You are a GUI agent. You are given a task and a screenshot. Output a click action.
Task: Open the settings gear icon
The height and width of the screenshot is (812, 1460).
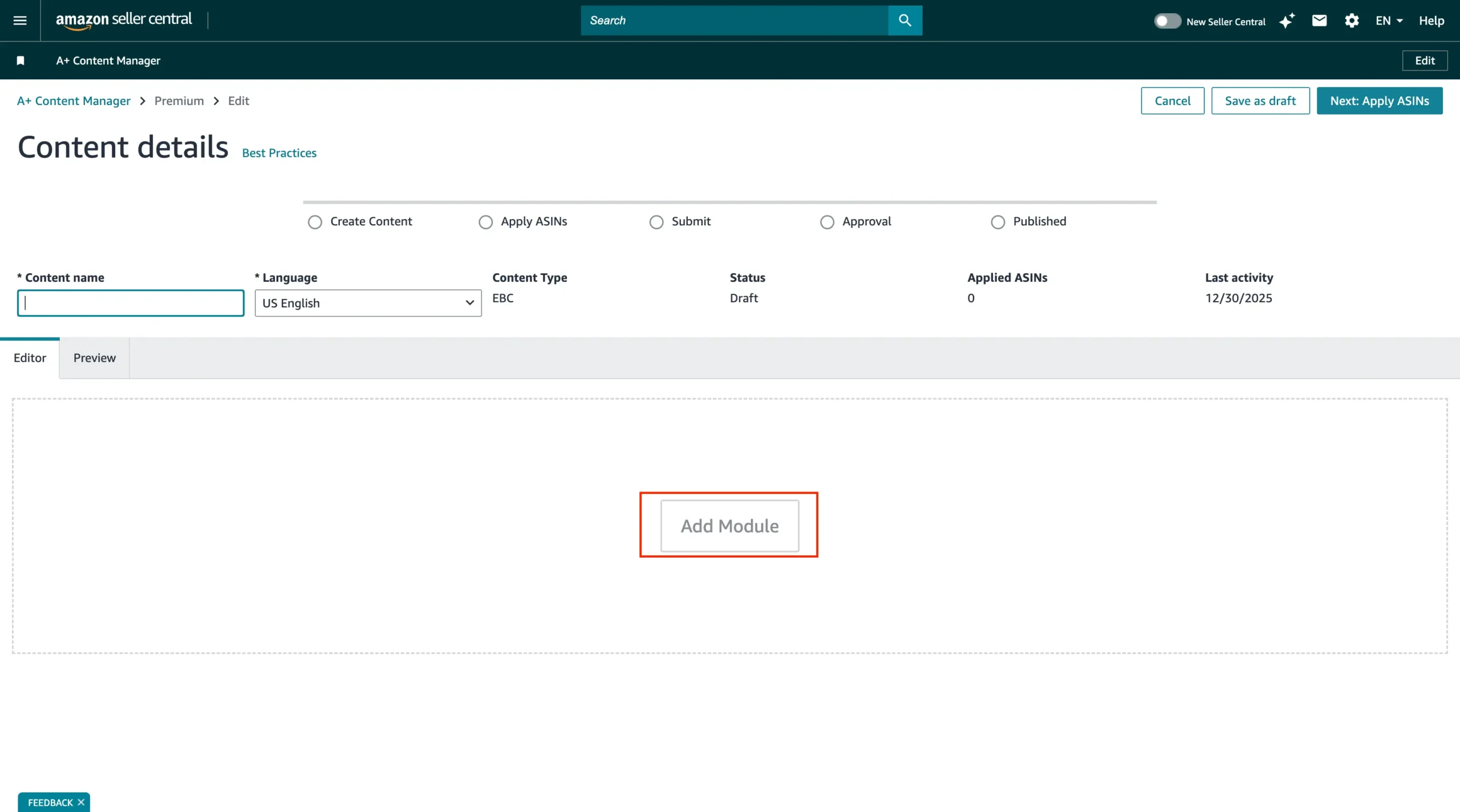(x=1352, y=21)
